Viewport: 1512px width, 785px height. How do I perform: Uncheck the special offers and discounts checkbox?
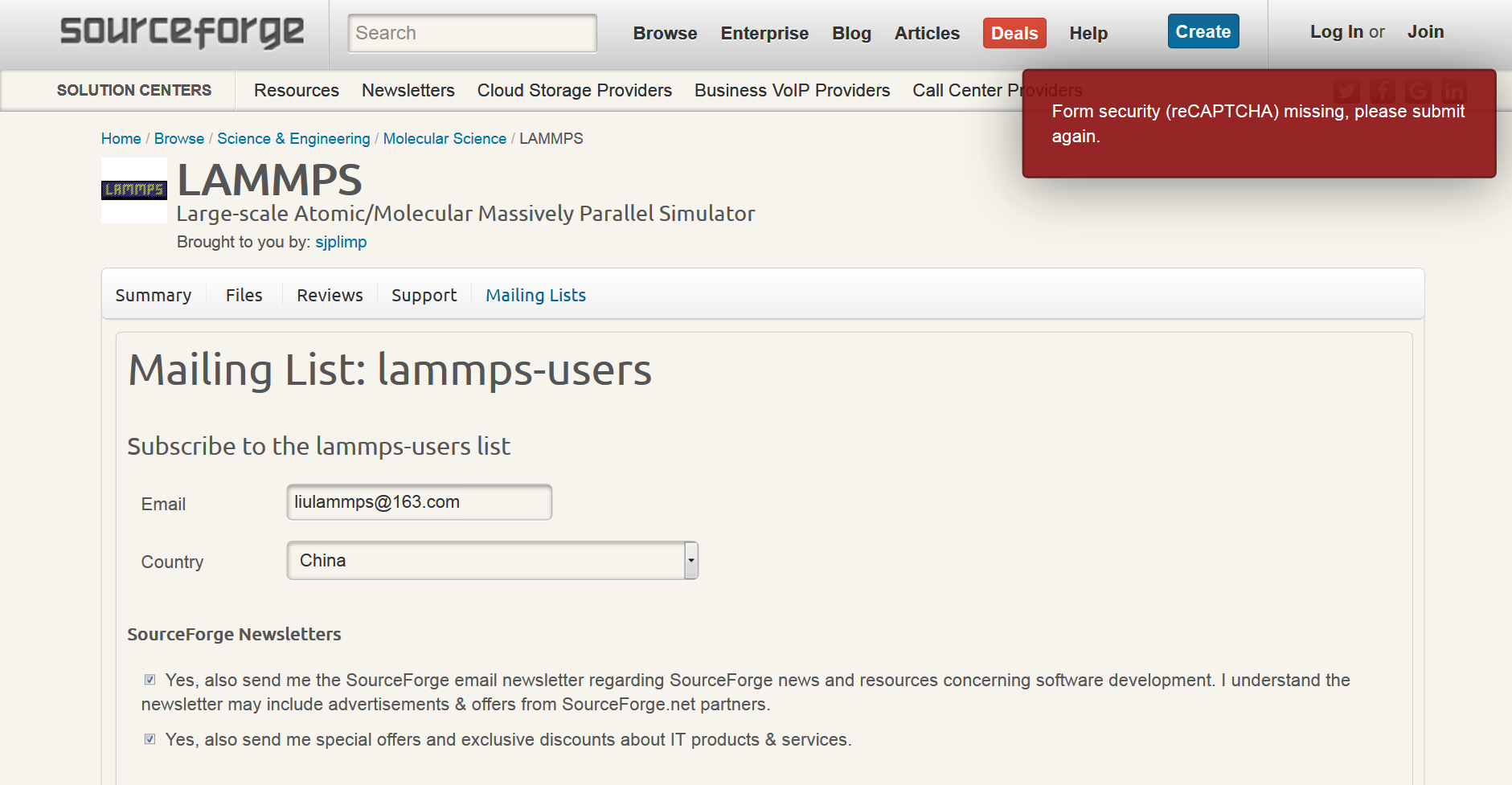click(150, 739)
